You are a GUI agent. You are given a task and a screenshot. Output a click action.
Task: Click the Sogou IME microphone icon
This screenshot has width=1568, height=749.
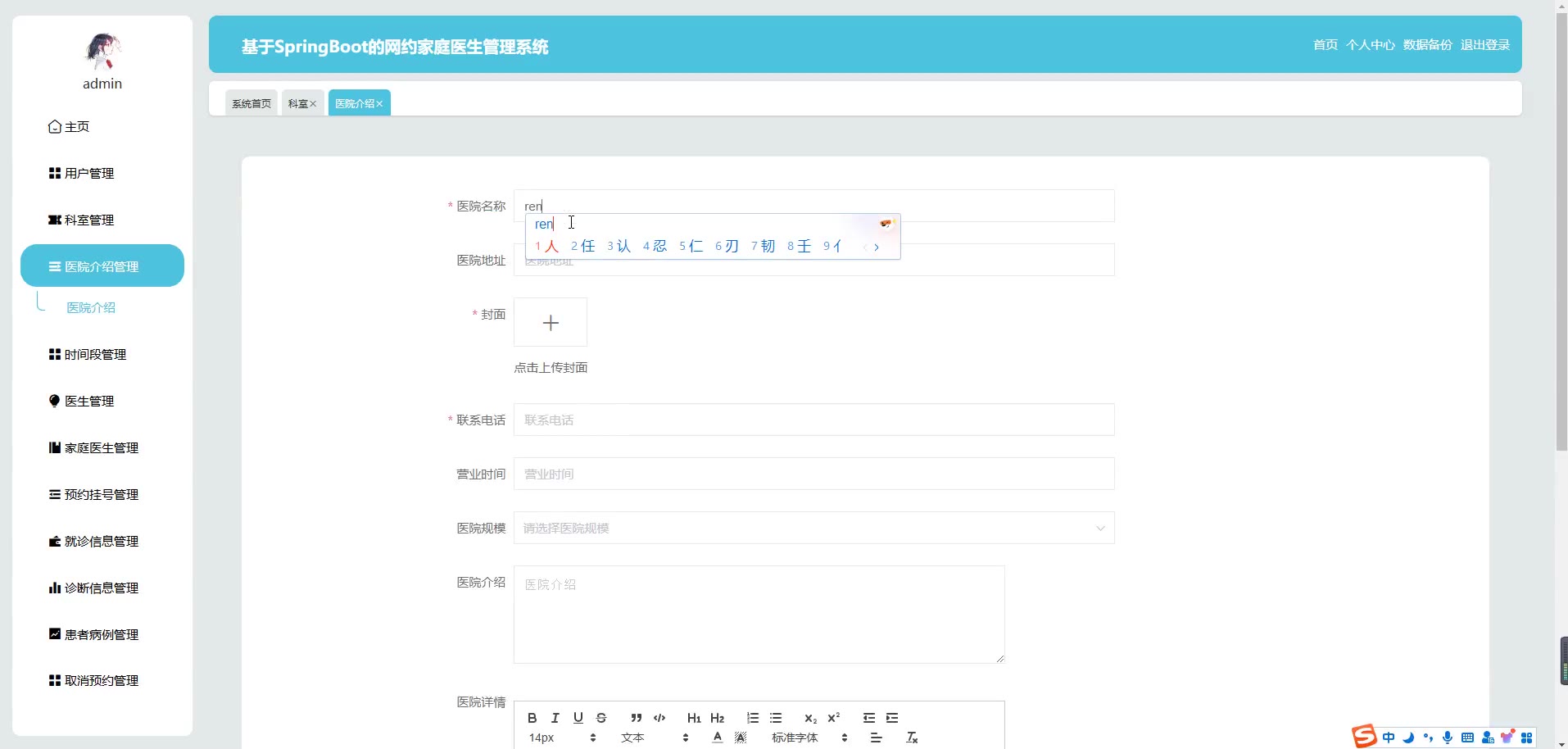coord(1448,738)
